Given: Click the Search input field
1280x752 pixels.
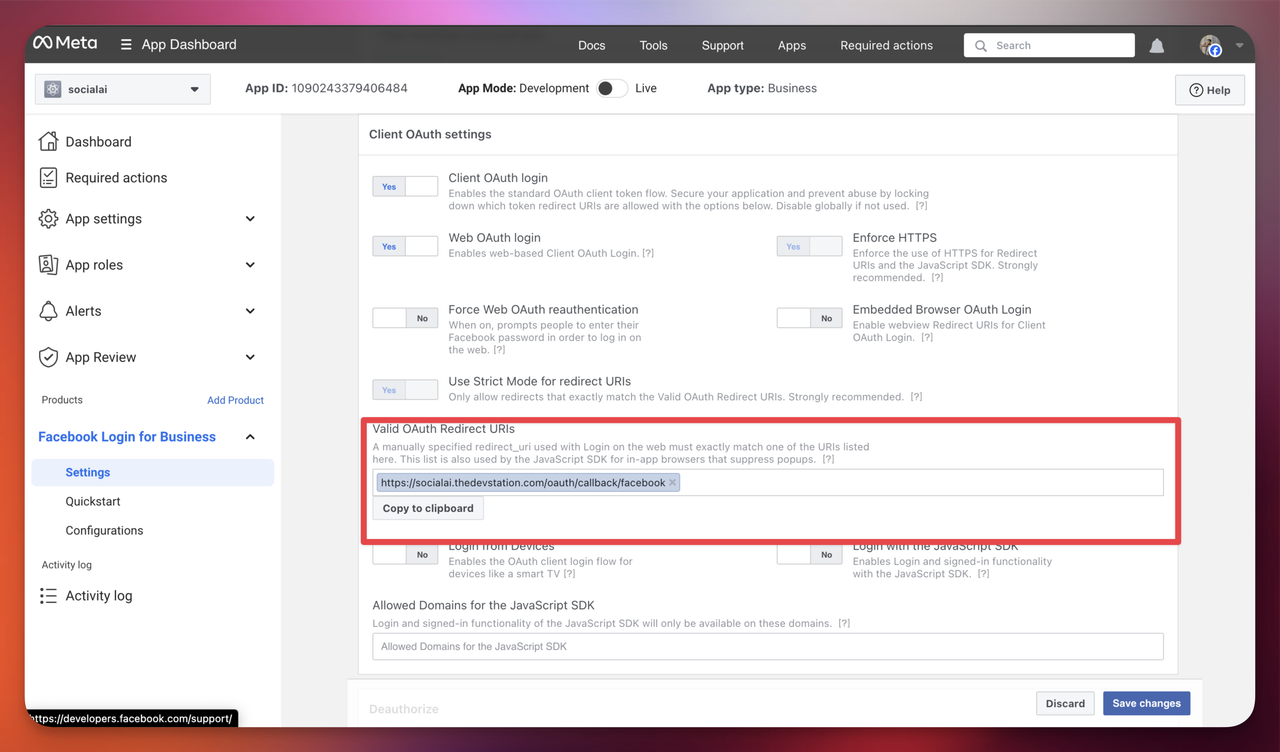Looking at the screenshot, I should 1050,46.
